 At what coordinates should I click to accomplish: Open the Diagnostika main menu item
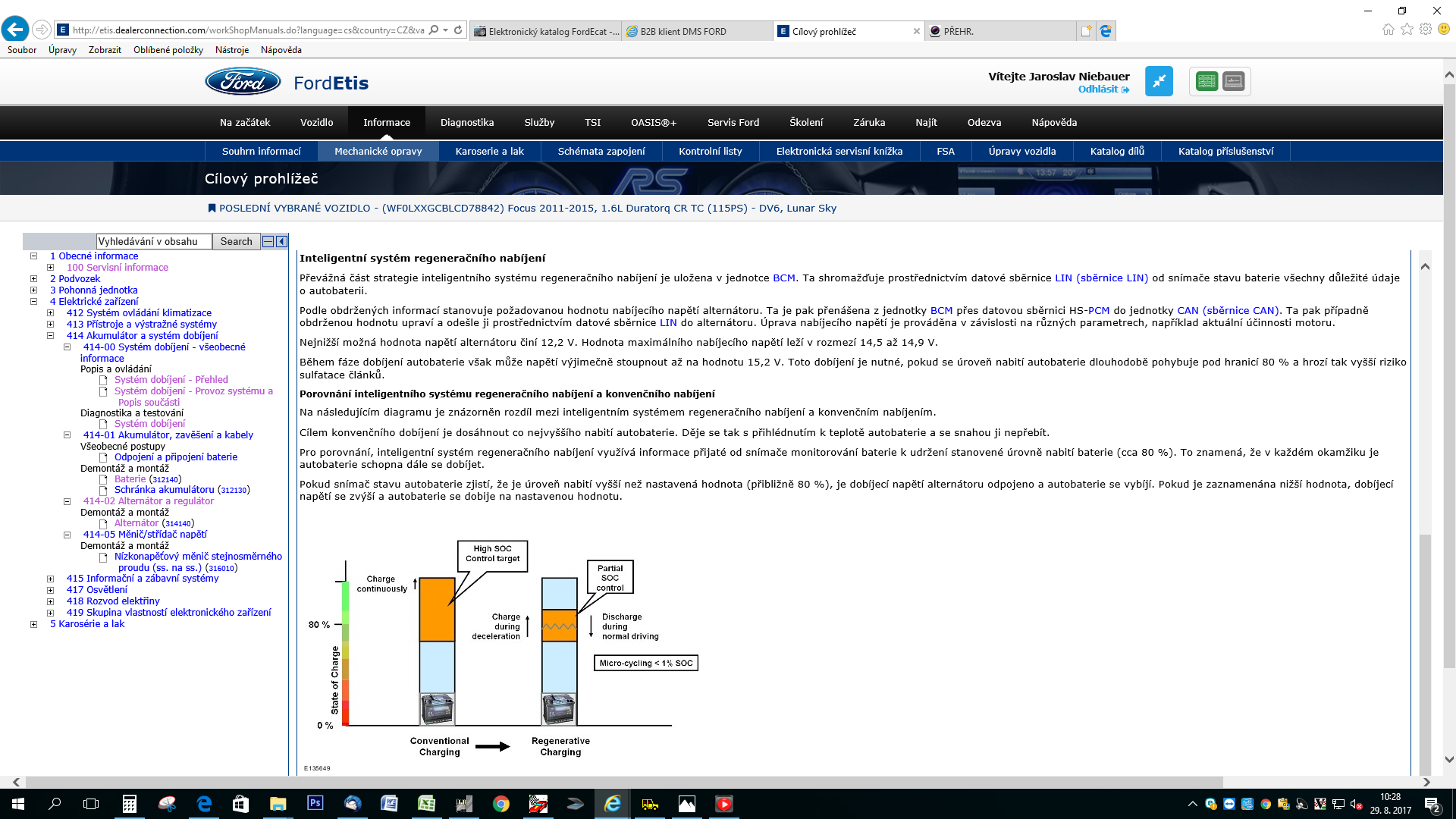[x=466, y=122]
